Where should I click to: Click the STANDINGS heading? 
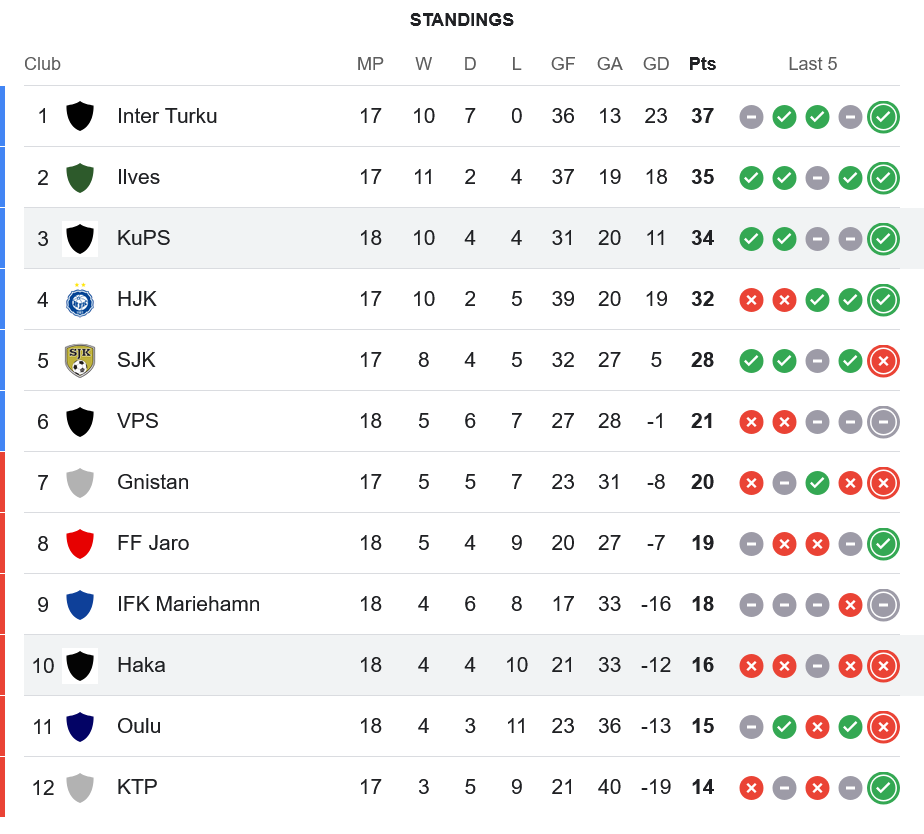click(x=462, y=20)
